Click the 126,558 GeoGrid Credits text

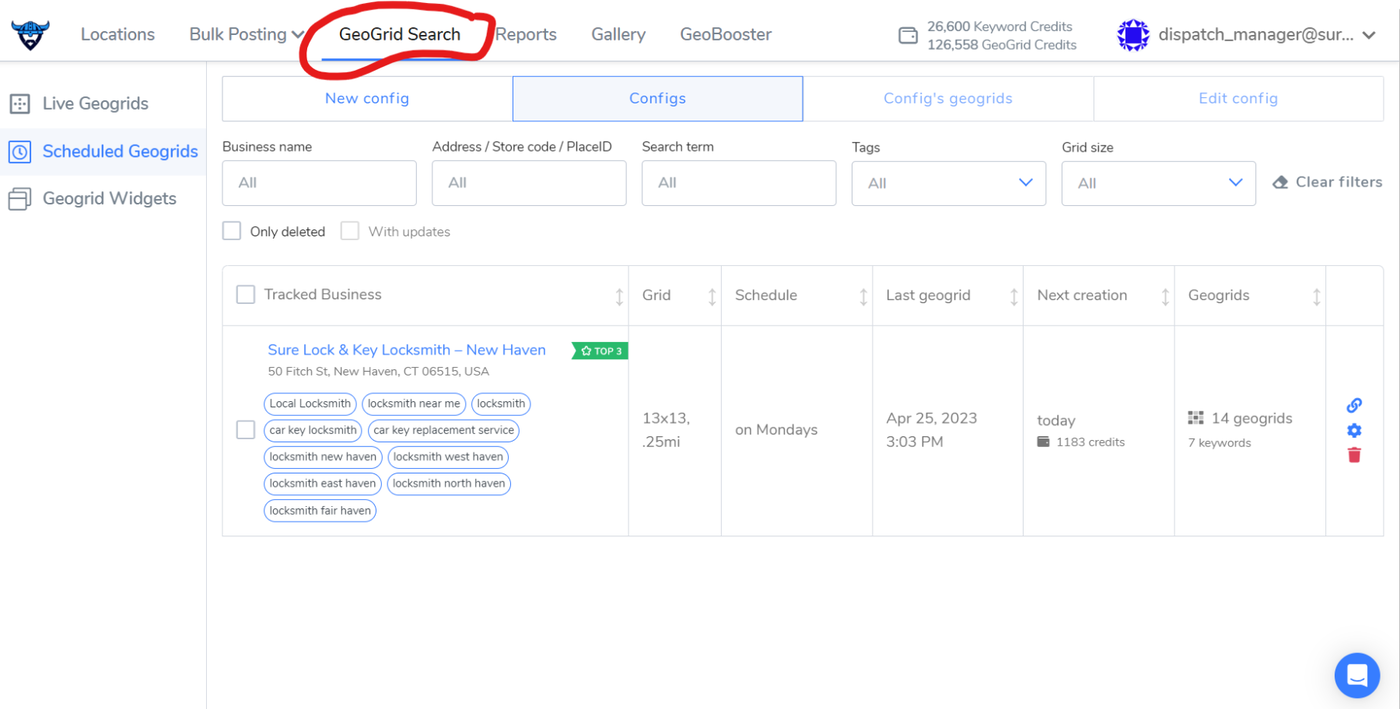[x=1002, y=45]
